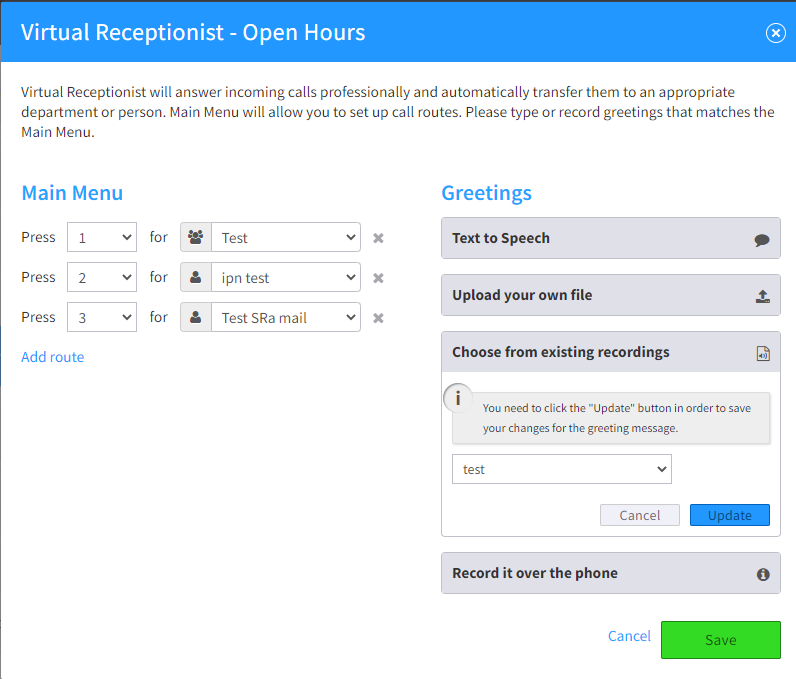Click the Main Menu heading
The width and height of the screenshot is (796, 679).
[x=72, y=193]
